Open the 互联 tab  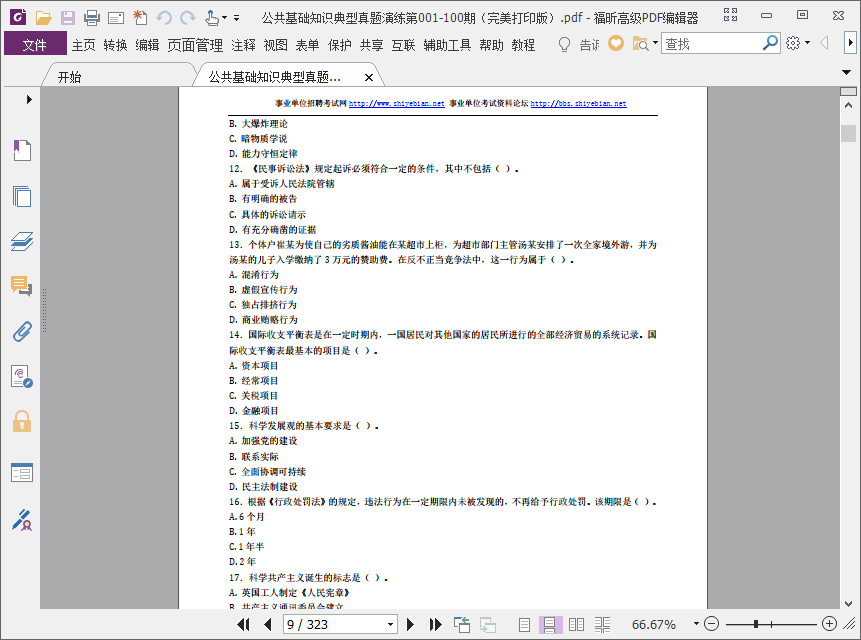403,45
